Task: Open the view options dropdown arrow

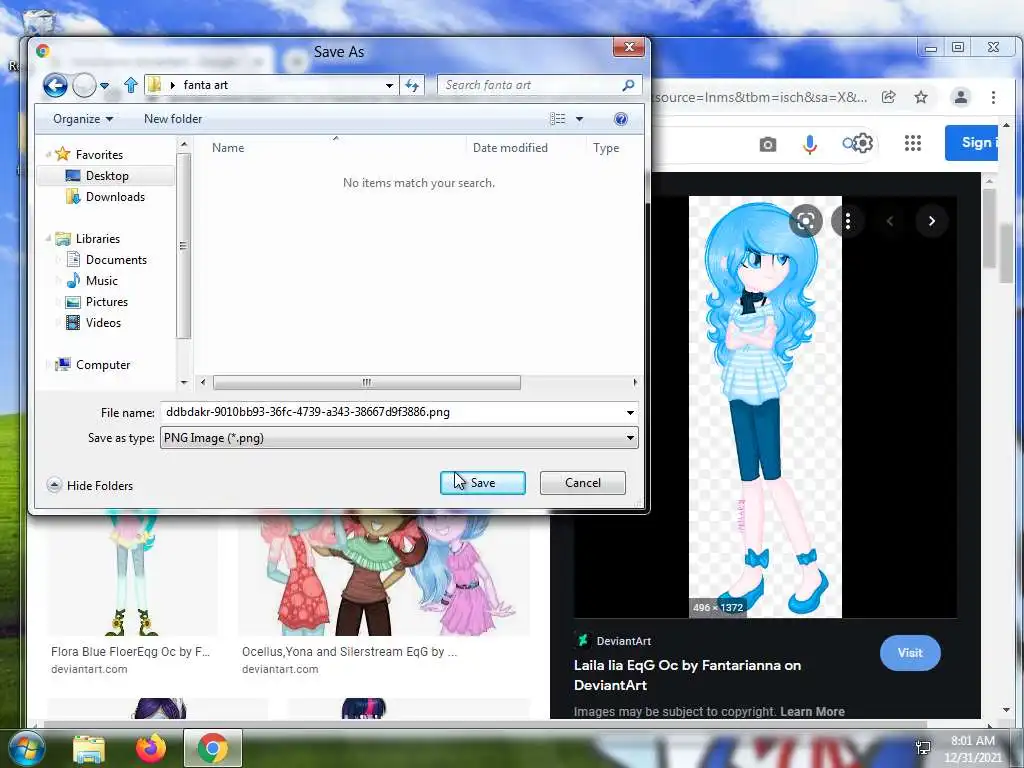Action: click(579, 119)
